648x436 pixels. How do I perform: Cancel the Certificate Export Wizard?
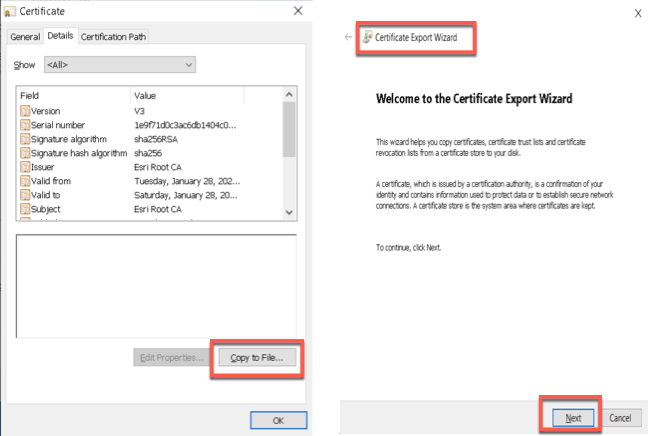coord(620,418)
